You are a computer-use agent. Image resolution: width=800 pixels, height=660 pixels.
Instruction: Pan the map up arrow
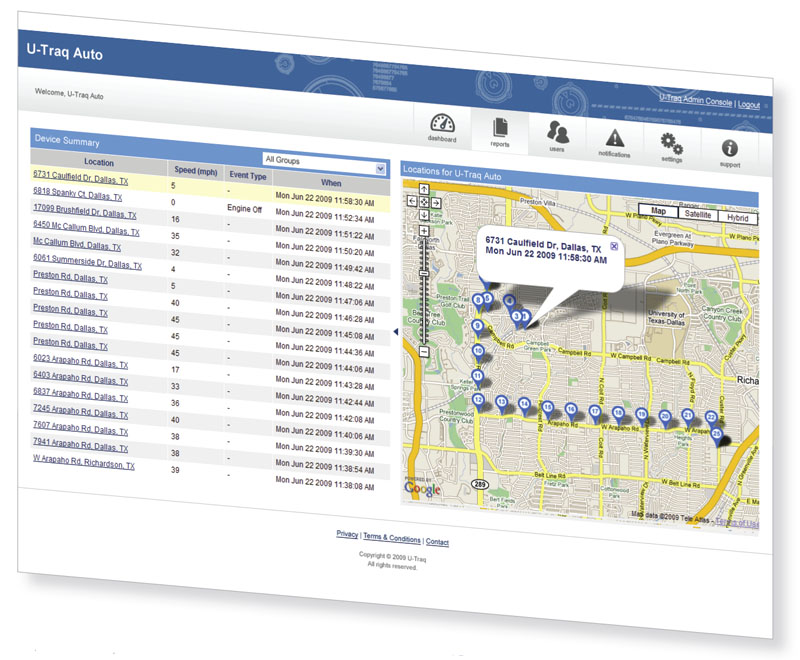coord(424,189)
